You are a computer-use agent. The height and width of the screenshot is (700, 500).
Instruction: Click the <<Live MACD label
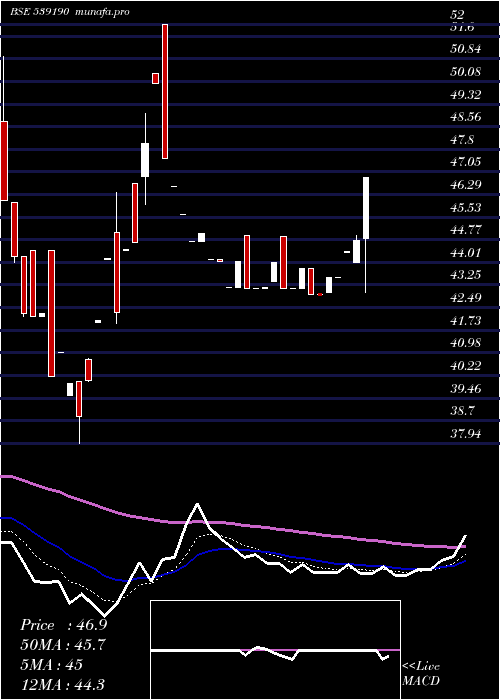click(421, 674)
